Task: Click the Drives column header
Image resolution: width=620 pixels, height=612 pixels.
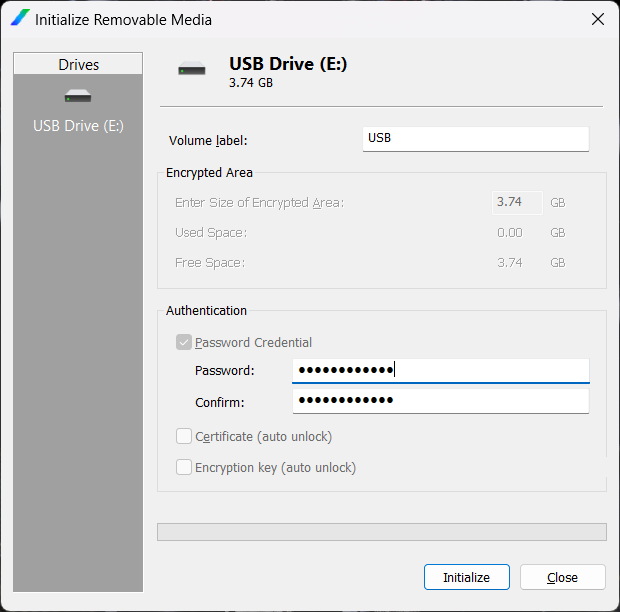Action: (x=78, y=64)
